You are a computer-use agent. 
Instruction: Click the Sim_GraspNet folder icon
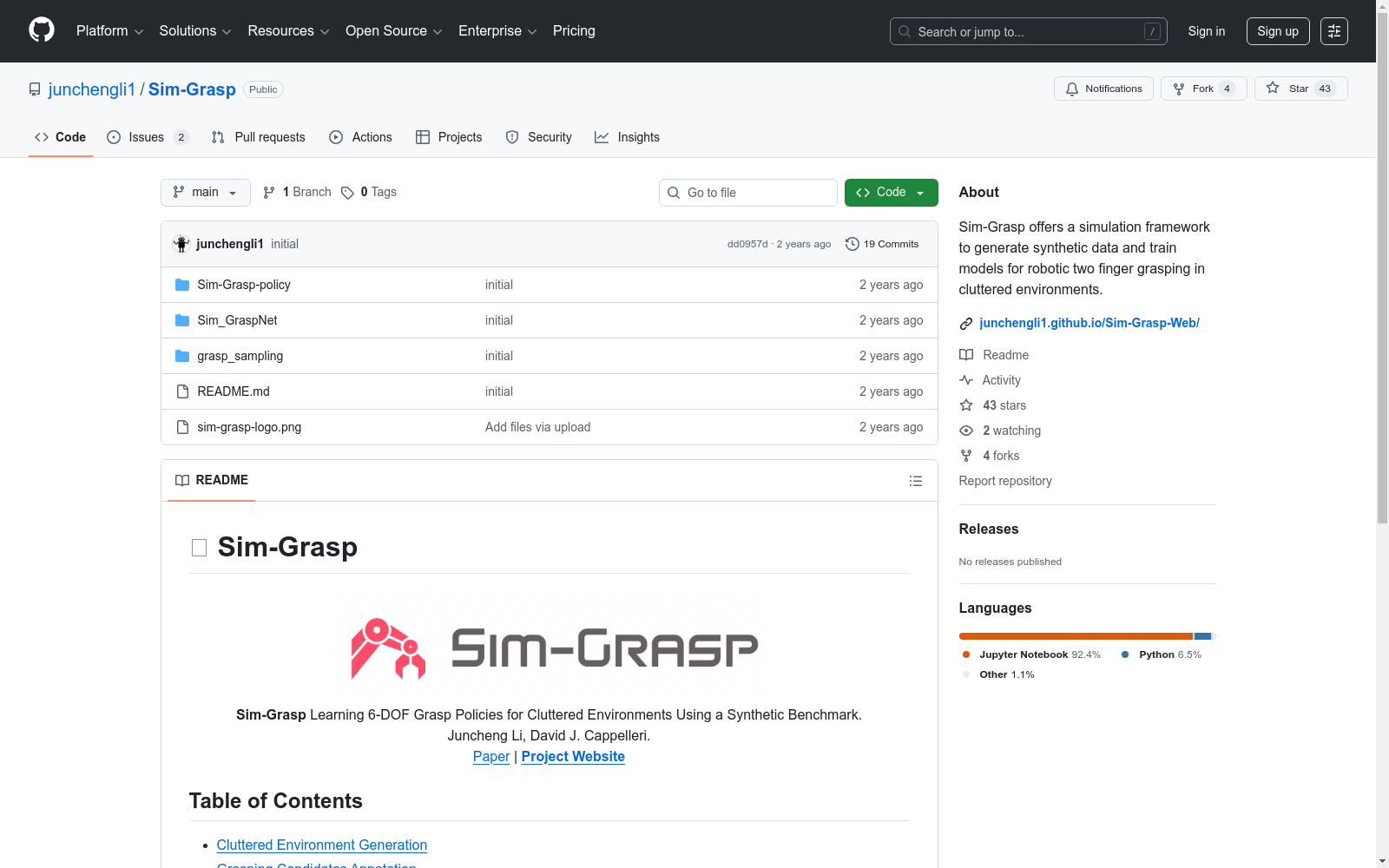[182, 320]
